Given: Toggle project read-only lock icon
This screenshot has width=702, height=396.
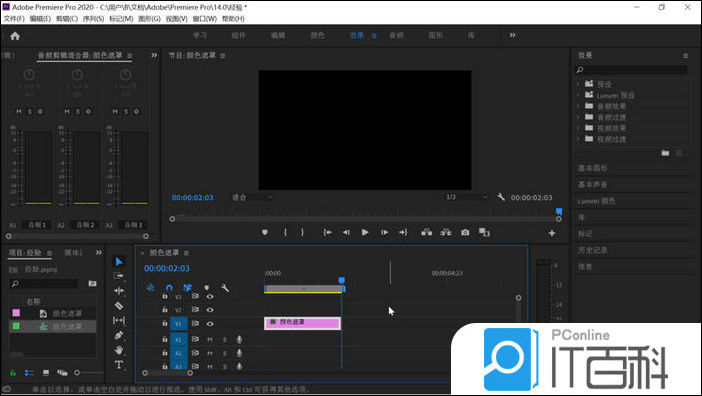Looking at the screenshot, I should pos(13,373).
